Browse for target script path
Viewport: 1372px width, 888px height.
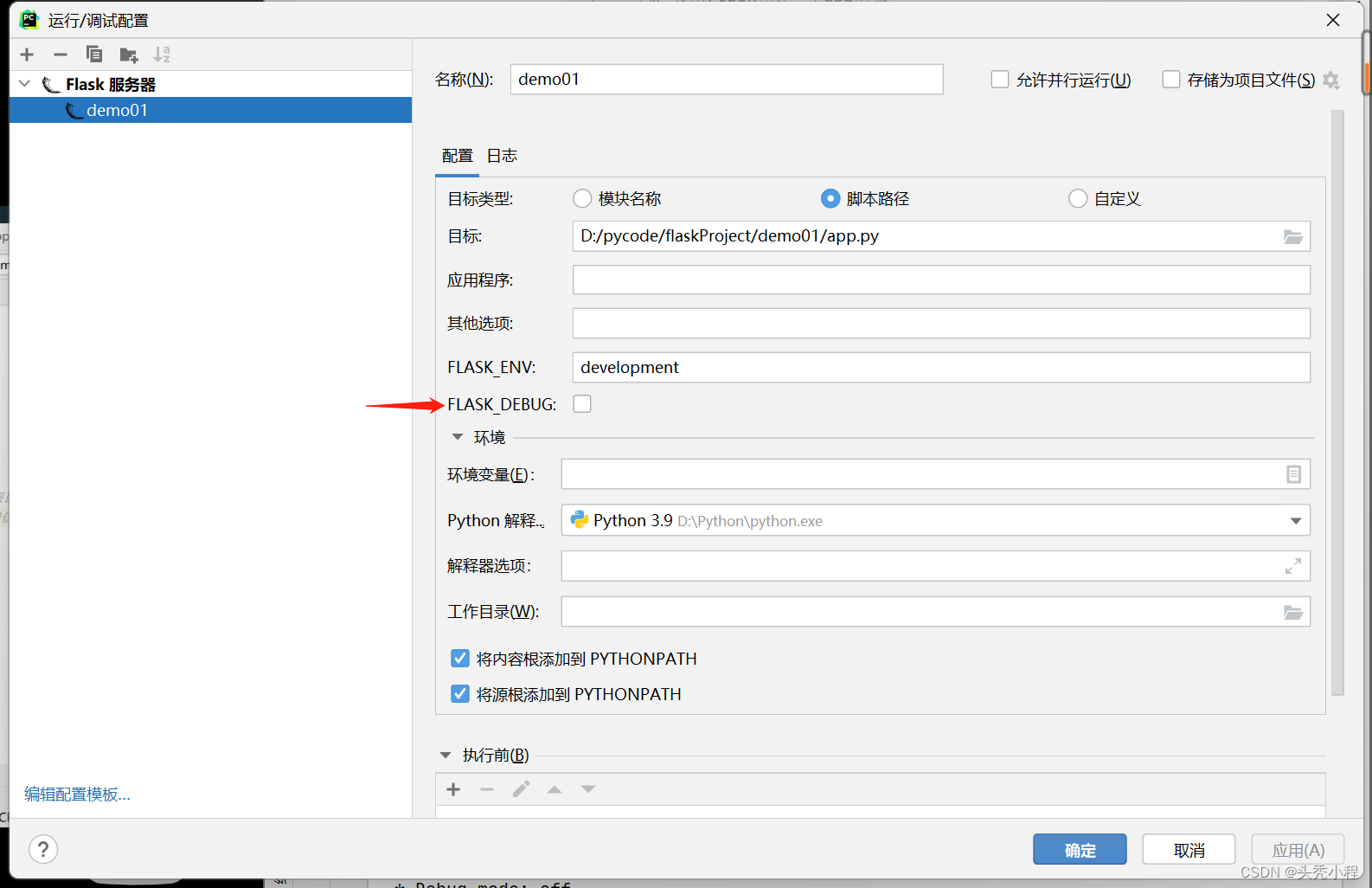1293,236
